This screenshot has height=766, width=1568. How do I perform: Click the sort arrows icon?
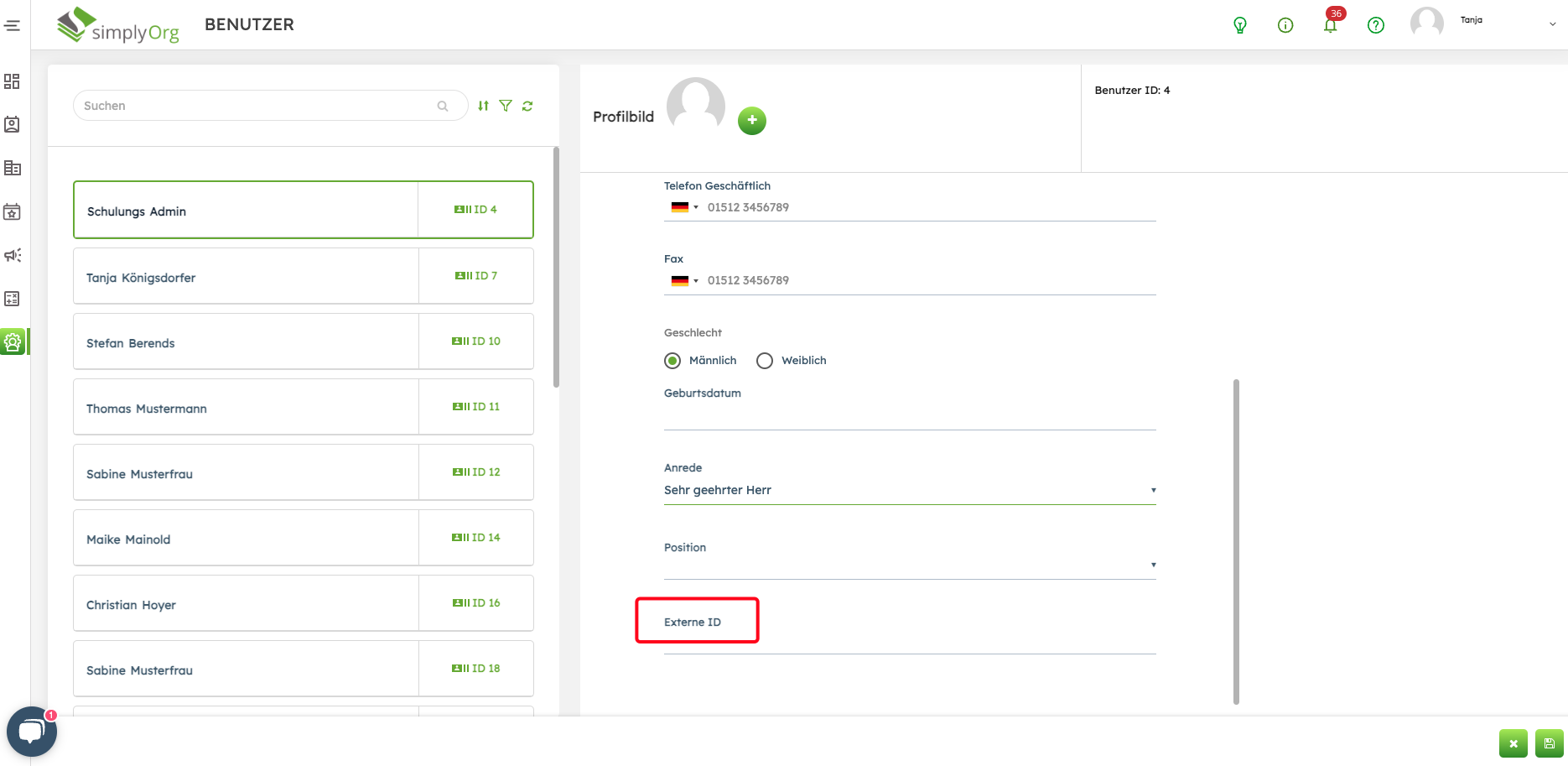[x=483, y=106]
